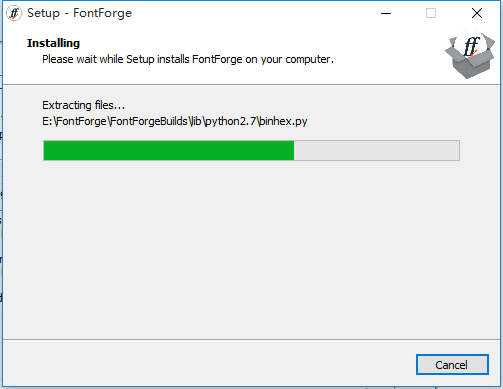Click the disabled maximize button
Image resolution: width=503 pixels, height=389 pixels.
431,13
